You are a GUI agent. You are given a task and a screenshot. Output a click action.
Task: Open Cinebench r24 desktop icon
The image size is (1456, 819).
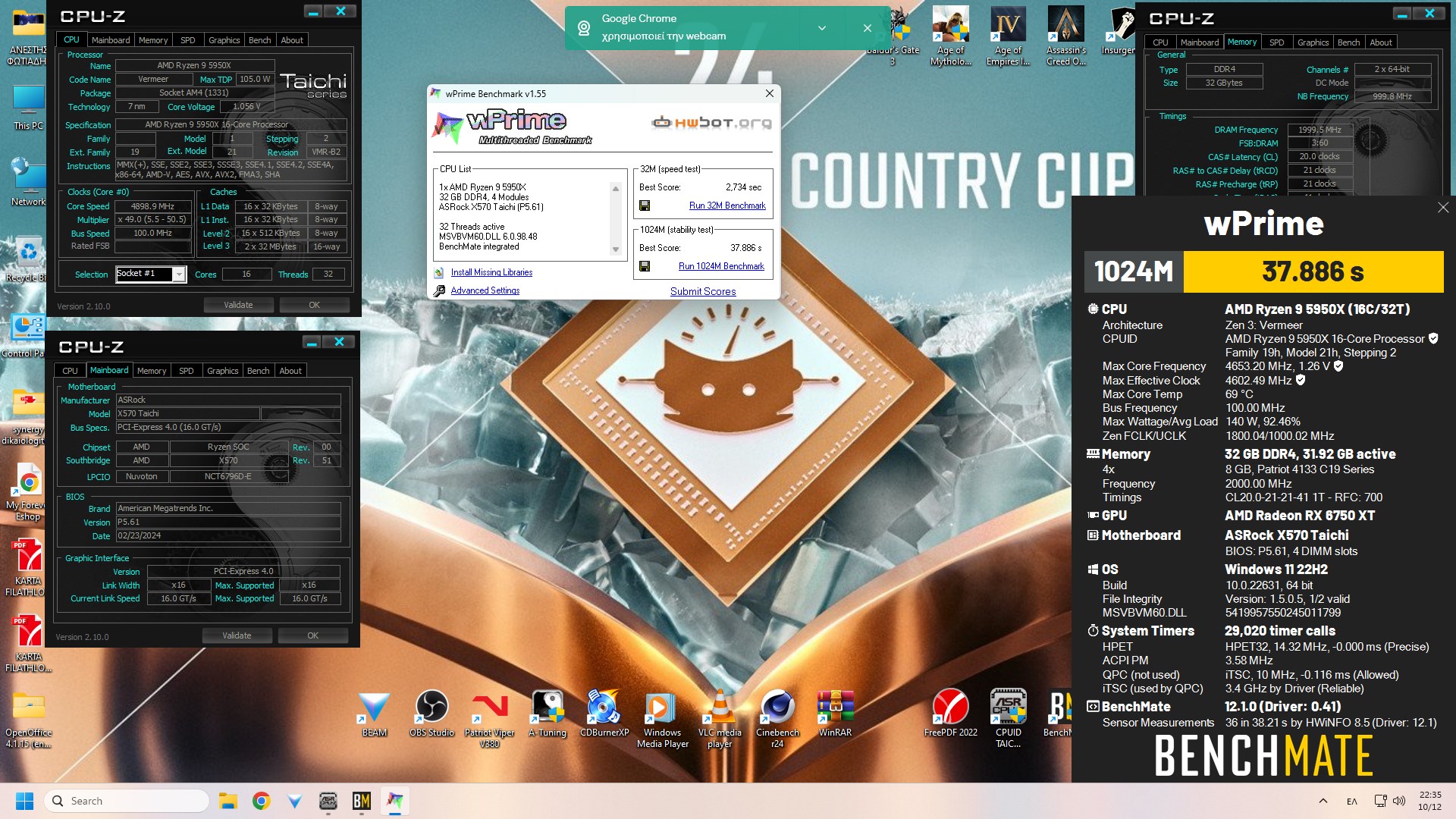(777, 719)
